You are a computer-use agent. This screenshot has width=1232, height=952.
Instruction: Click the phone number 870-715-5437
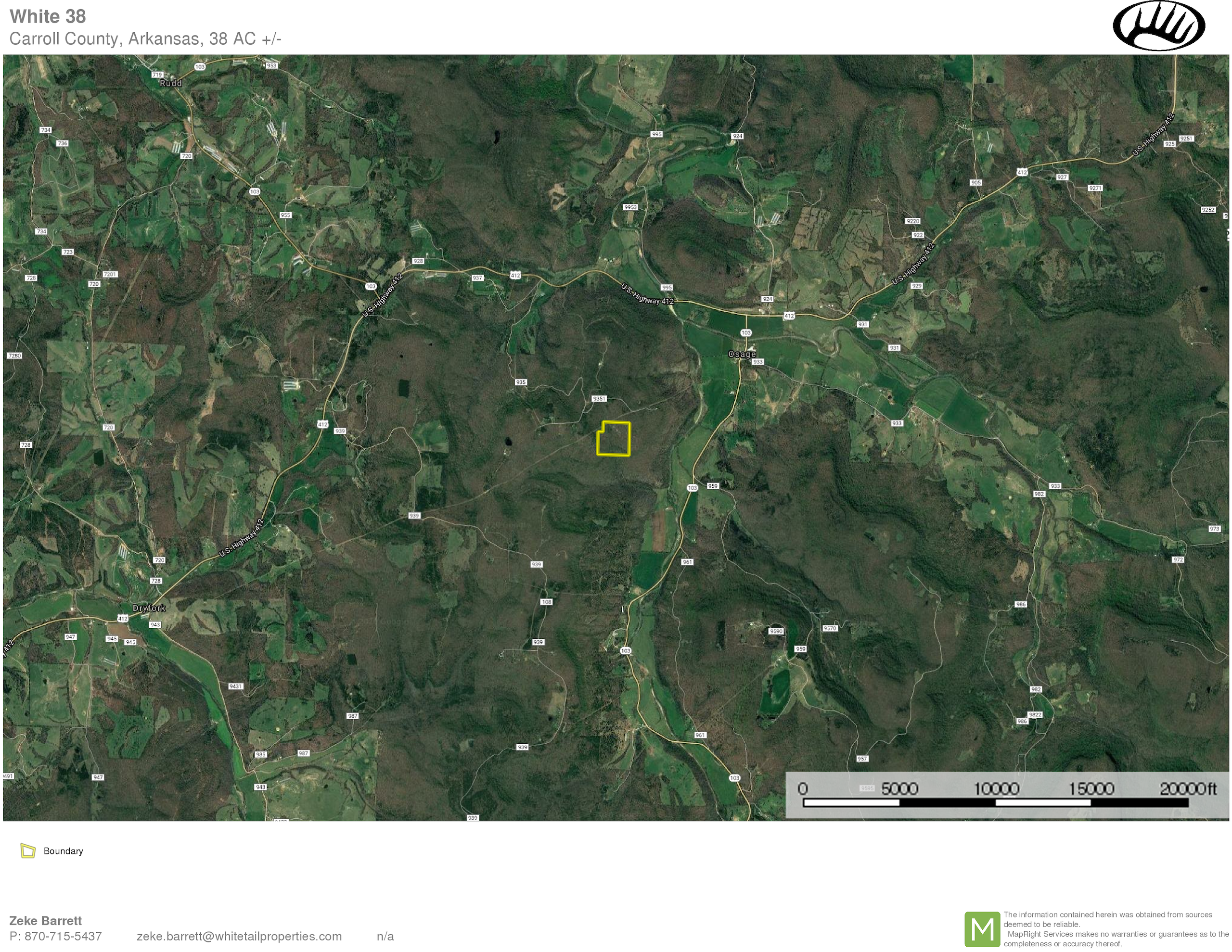63,936
